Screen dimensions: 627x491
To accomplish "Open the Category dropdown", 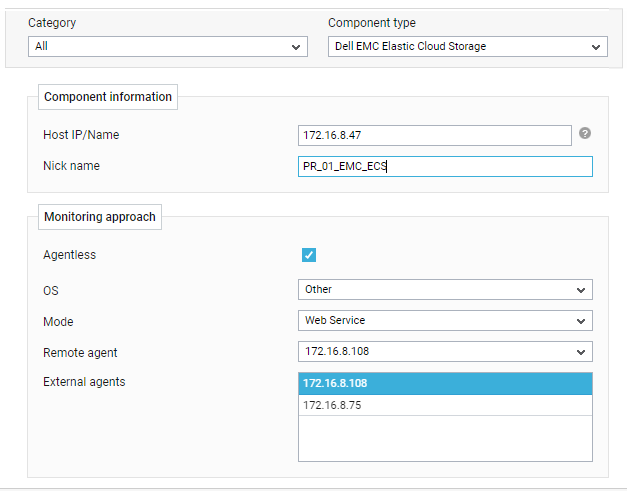I will (x=168, y=46).
